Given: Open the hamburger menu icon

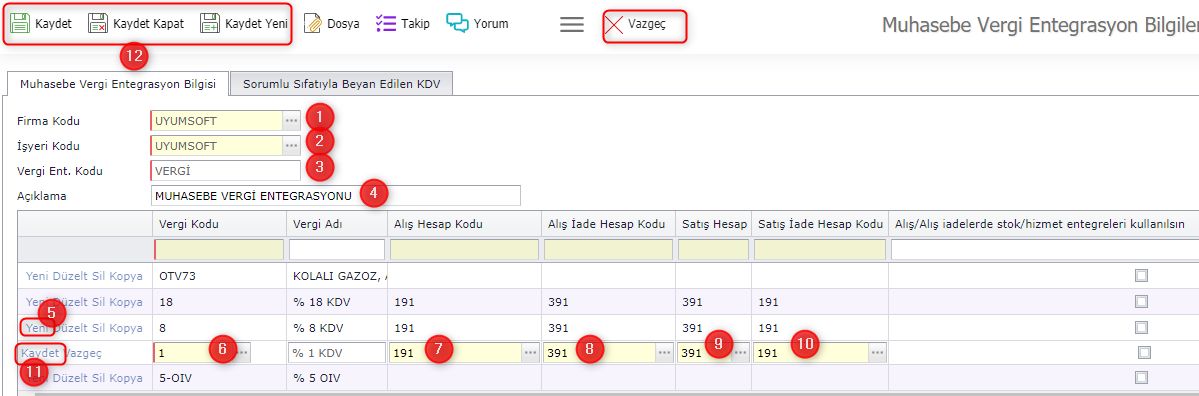Looking at the screenshot, I should click(572, 24).
